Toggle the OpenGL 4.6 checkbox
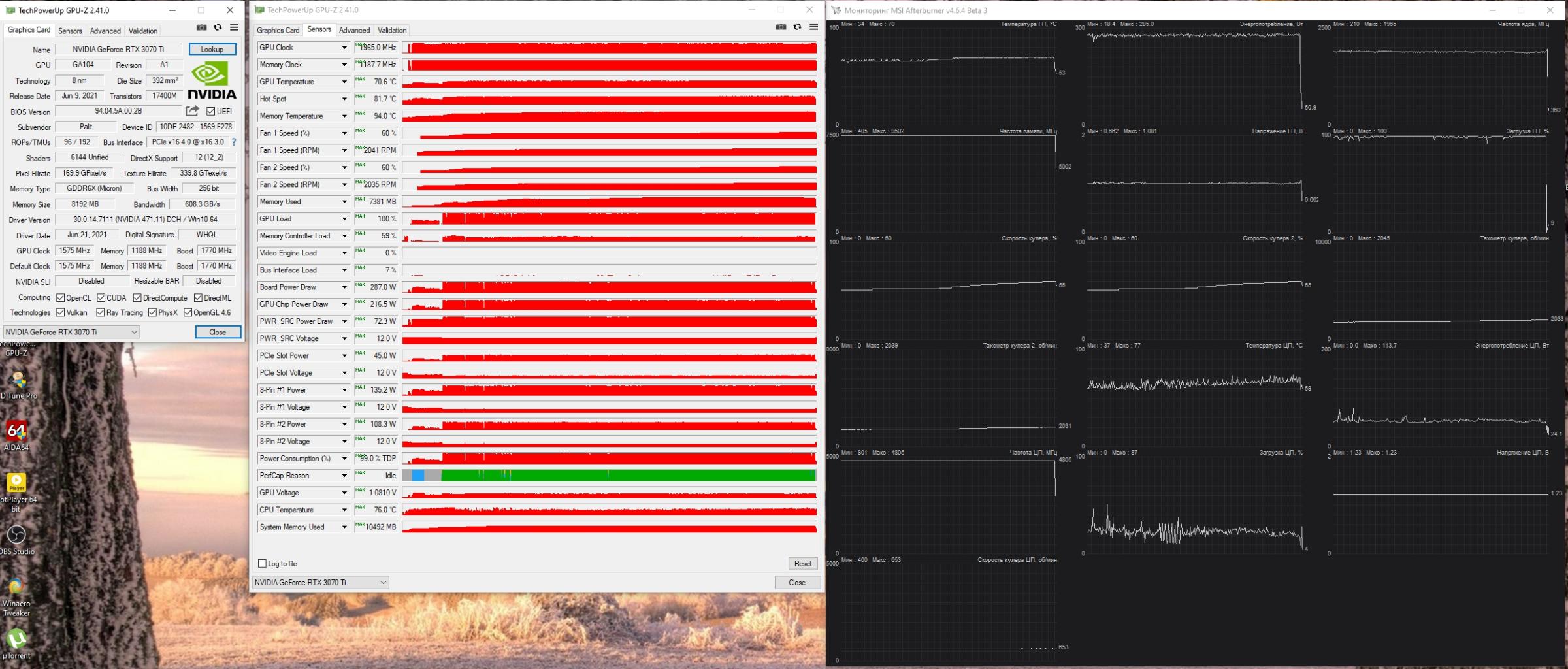 point(188,312)
